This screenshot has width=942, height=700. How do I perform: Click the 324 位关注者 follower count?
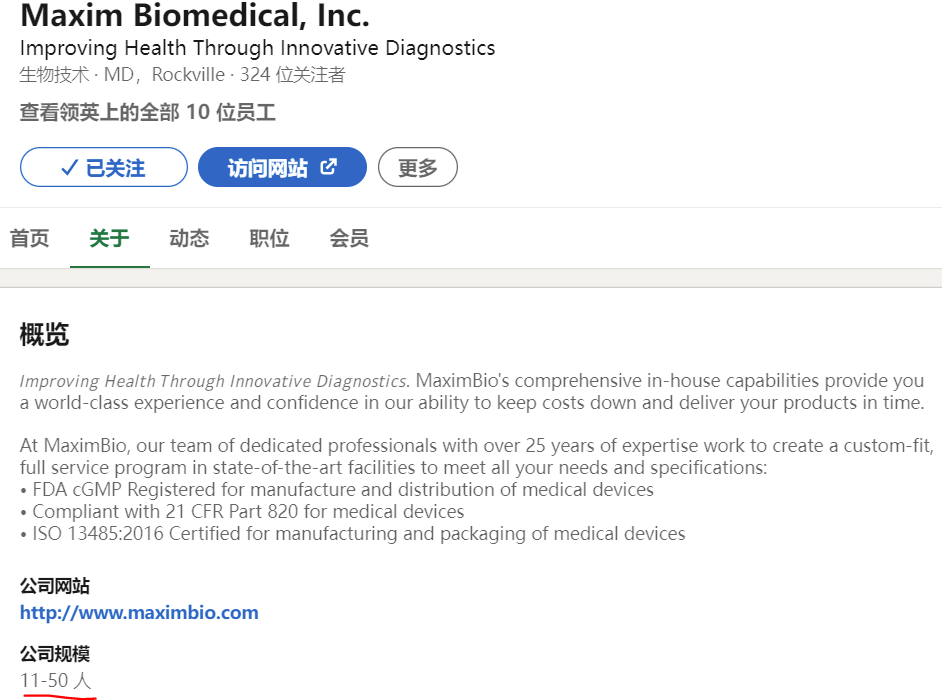[x=293, y=75]
